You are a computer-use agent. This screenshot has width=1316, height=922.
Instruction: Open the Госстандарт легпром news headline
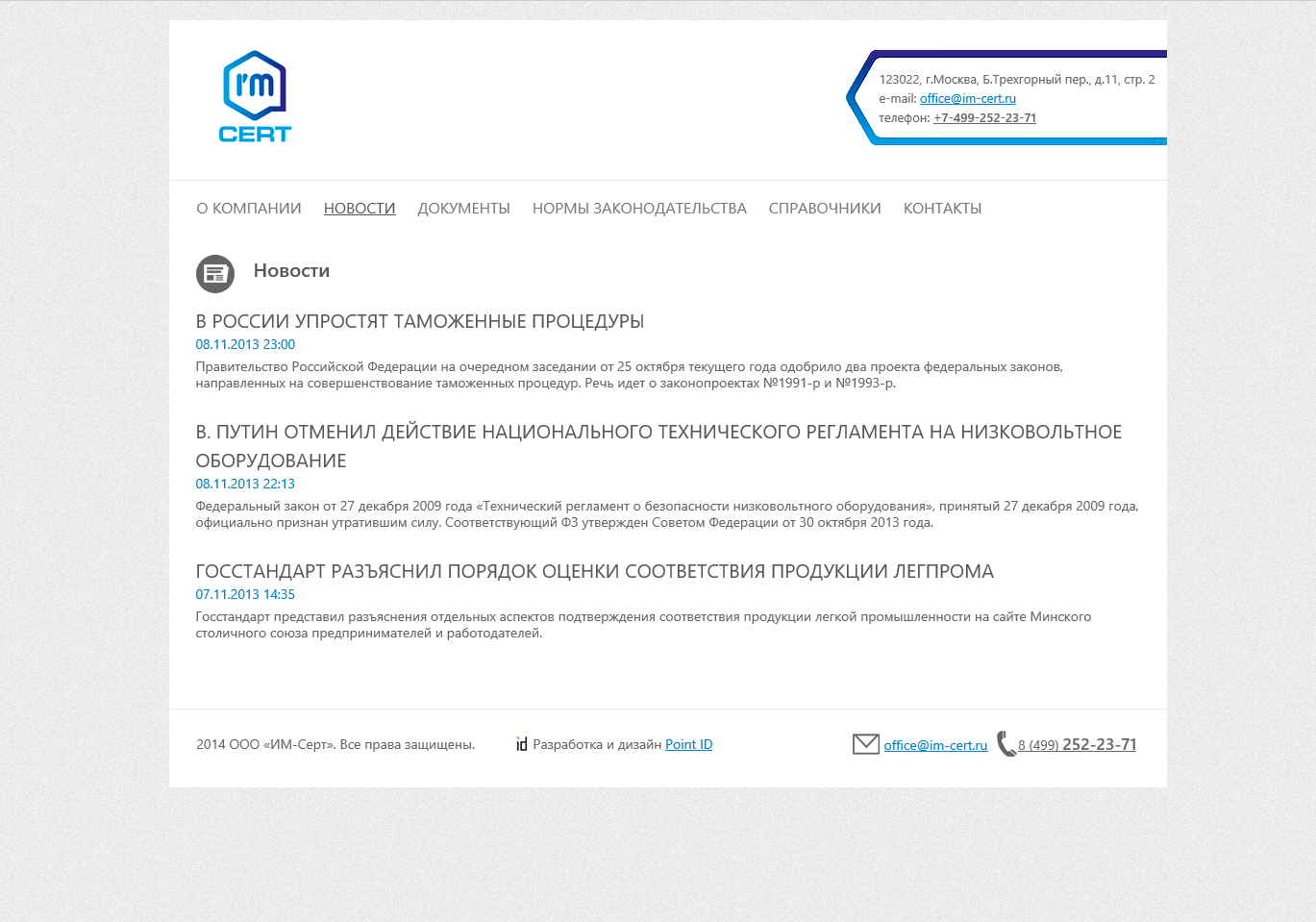(x=594, y=572)
